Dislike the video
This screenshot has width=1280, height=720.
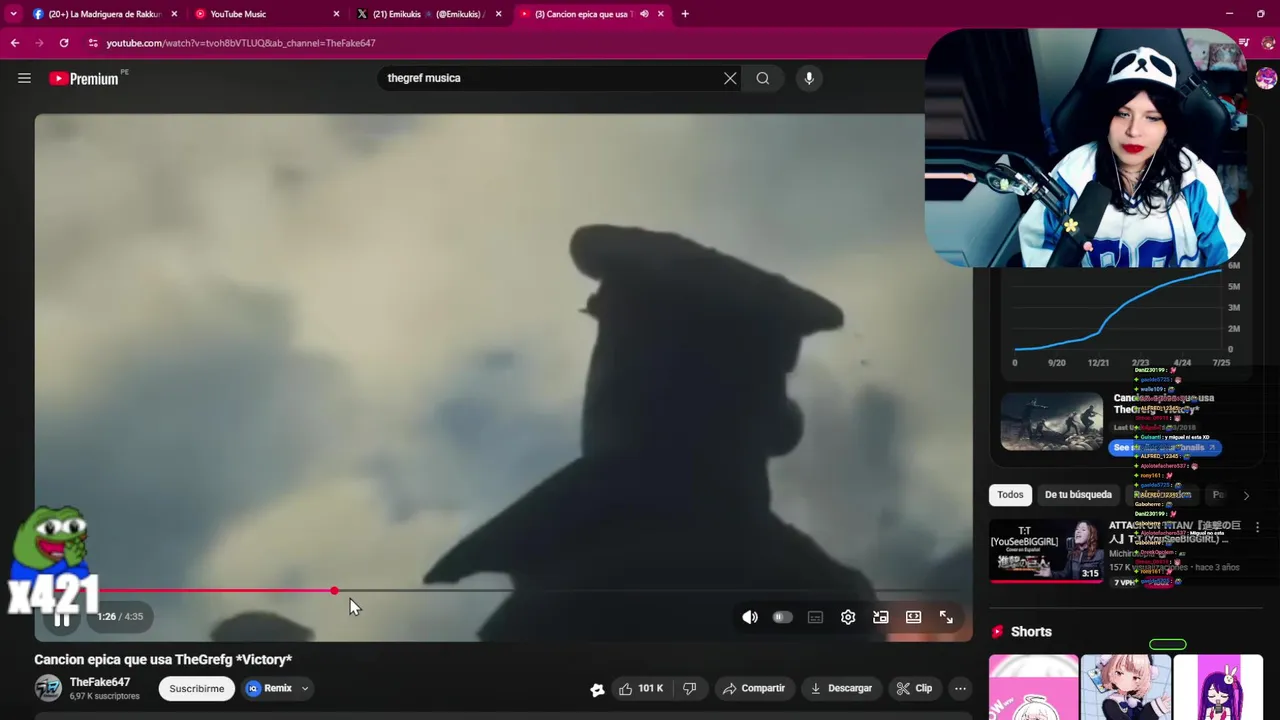(x=690, y=688)
